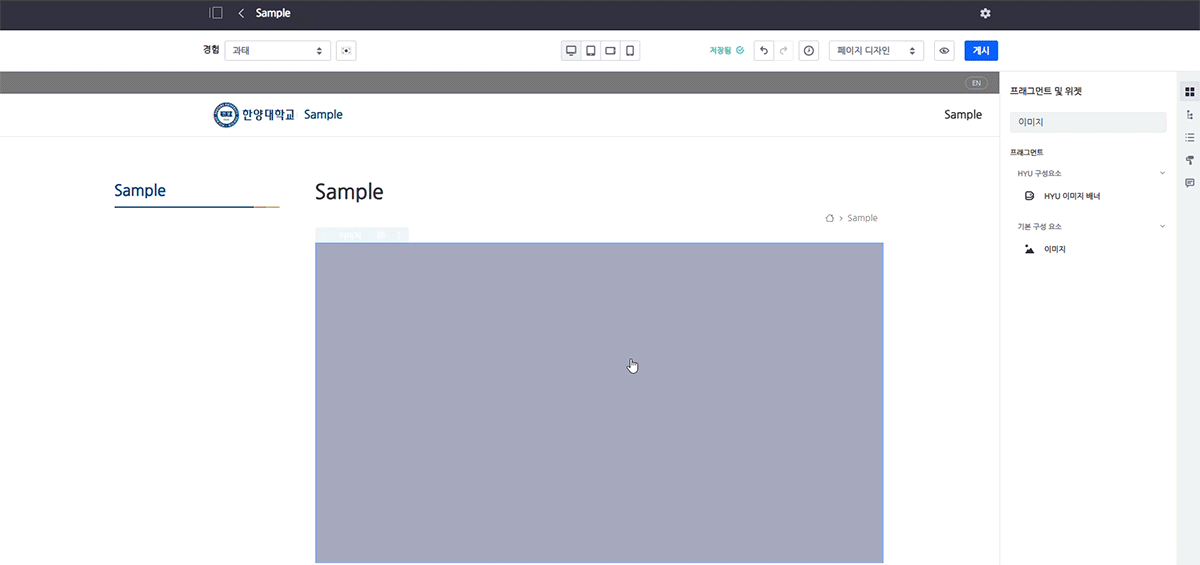1200x565 pixels.
Task: Open the Comments icon in sidebar
Action: [x=1190, y=183]
